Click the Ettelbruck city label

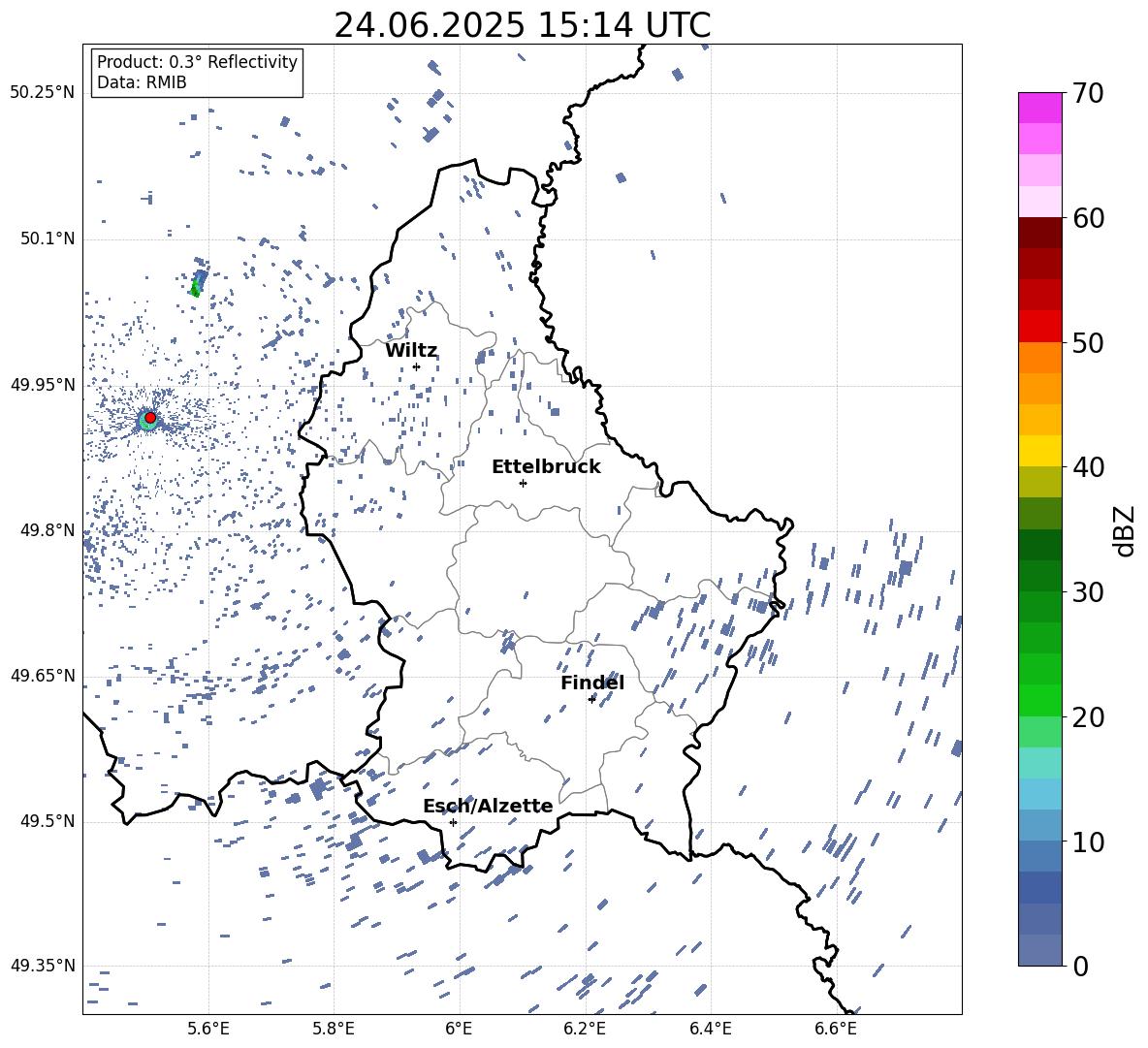(546, 467)
